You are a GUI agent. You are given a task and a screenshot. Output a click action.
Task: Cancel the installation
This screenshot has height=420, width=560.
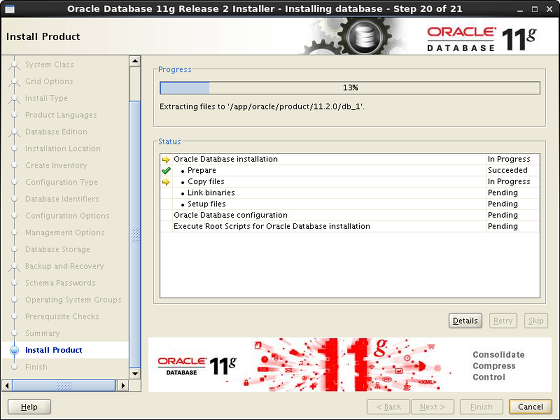530,407
